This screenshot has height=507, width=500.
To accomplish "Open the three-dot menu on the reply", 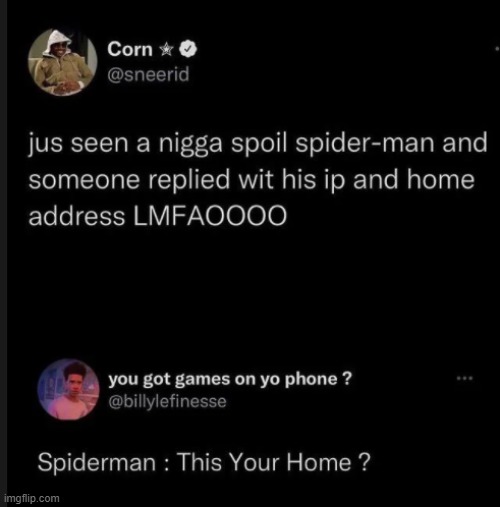I will (465, 378).
